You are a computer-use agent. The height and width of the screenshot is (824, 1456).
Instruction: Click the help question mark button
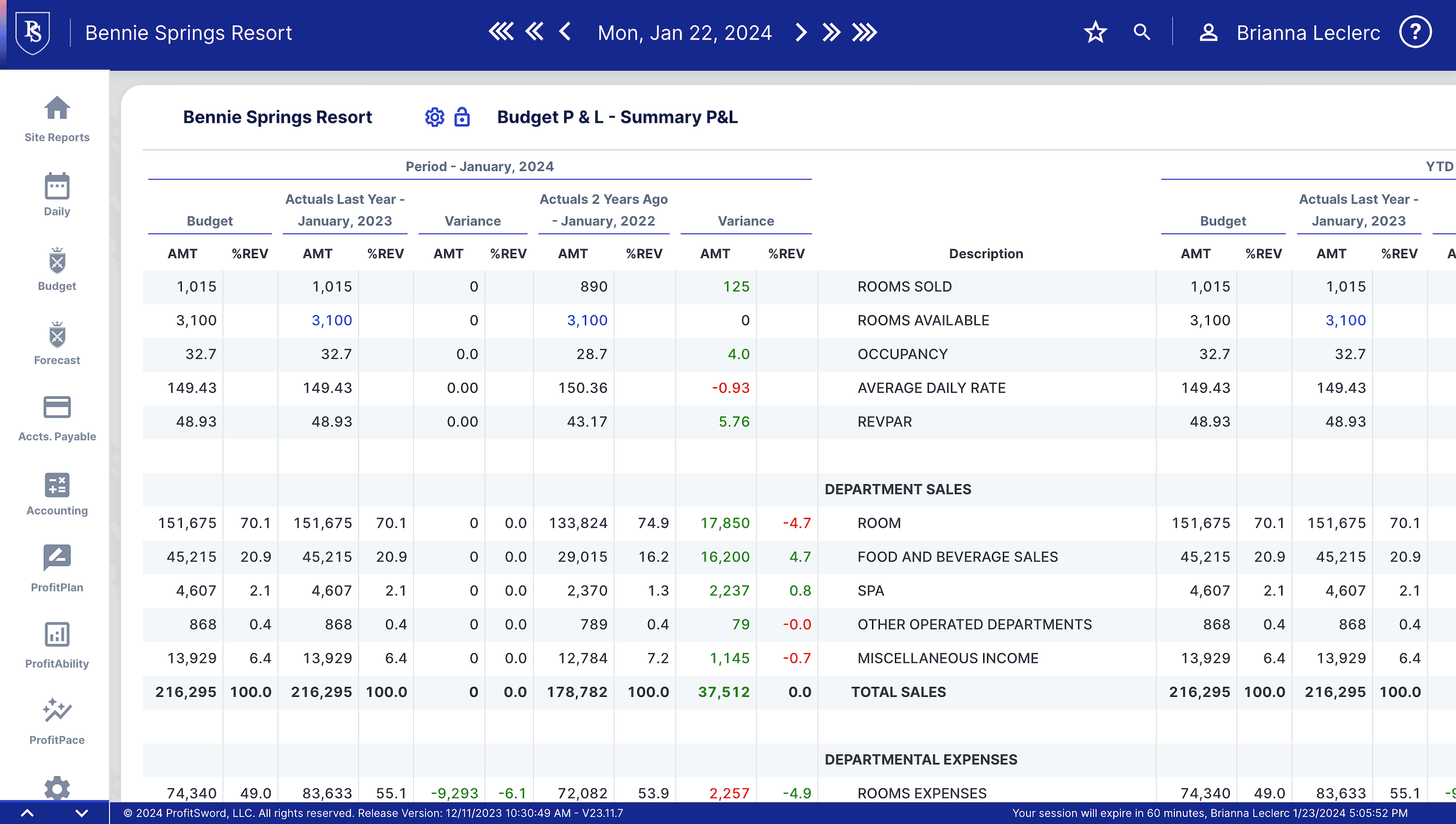click(1415, 32)
